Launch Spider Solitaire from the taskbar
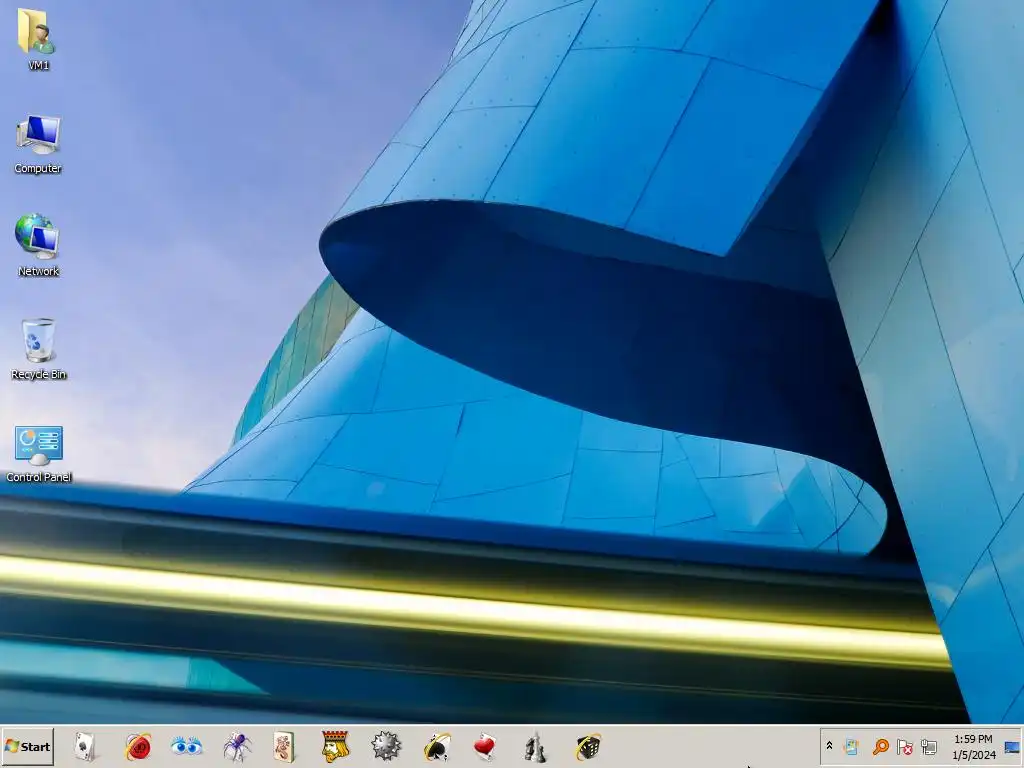 (236, 746)
